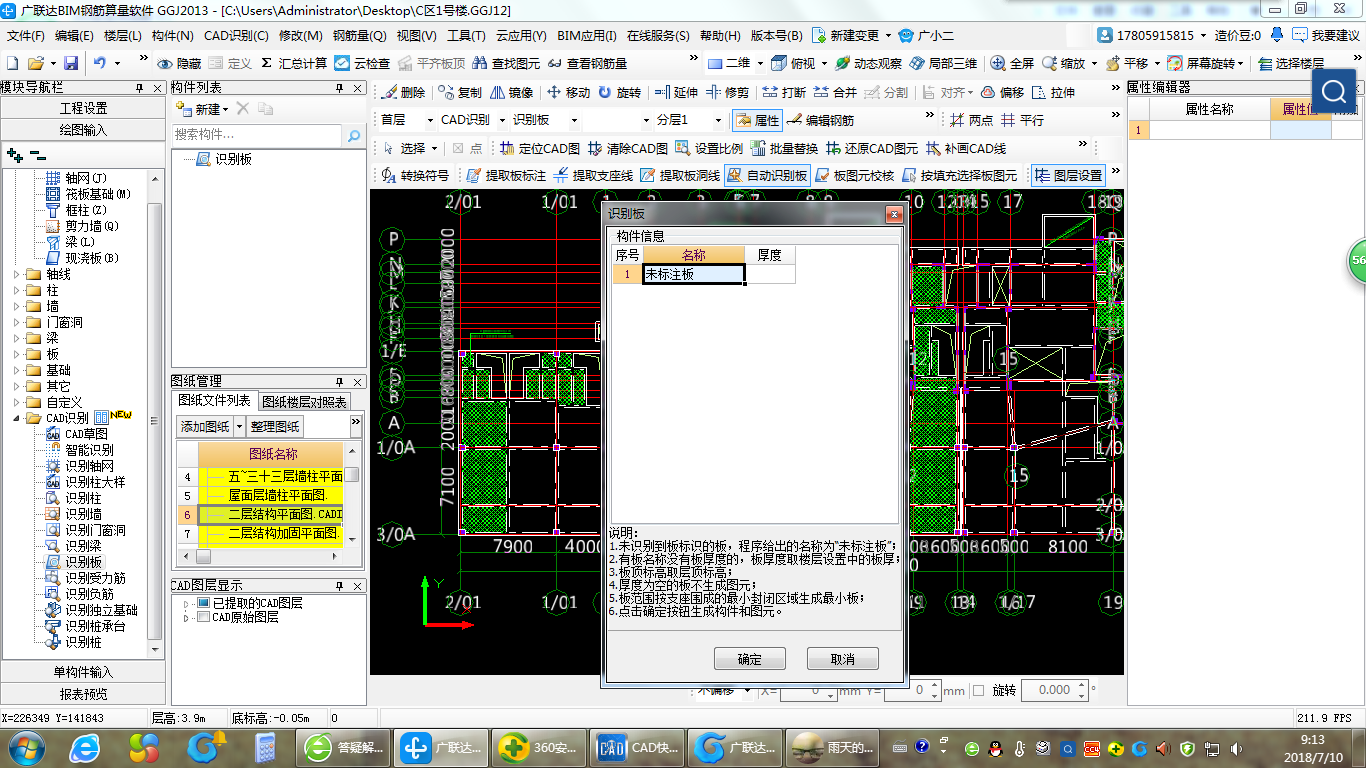Click 查看钢筋量 view rebar icon

point(588,63)
